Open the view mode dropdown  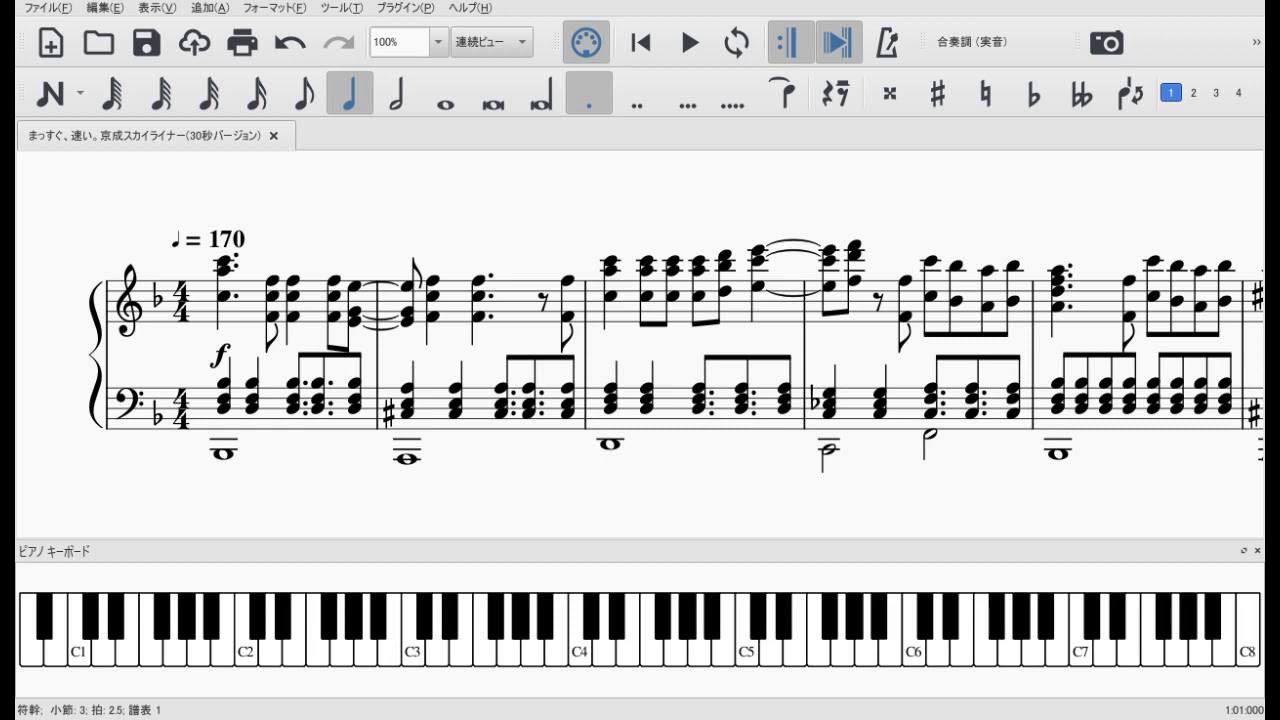click(492, 42)
